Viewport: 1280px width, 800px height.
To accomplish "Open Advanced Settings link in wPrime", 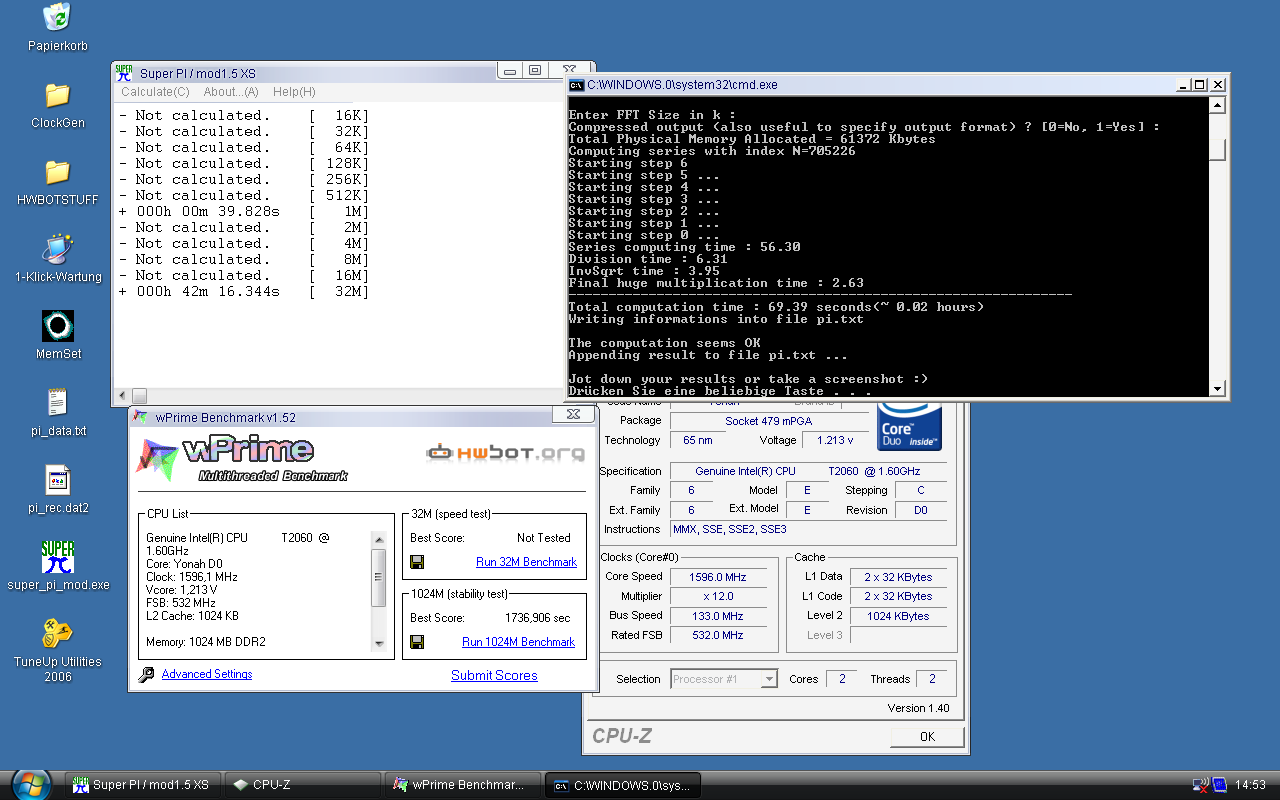I will pos(207,675).
